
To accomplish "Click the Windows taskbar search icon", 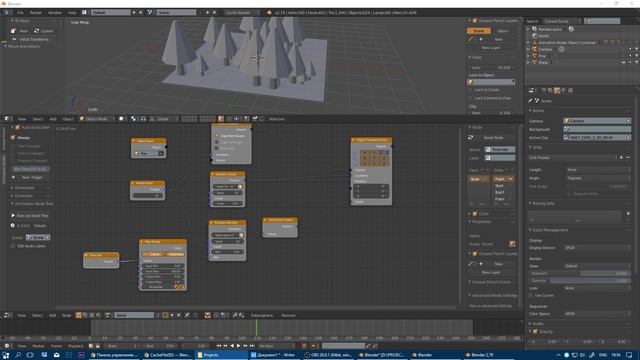I will pyautogui.click(x=18, y=355).
